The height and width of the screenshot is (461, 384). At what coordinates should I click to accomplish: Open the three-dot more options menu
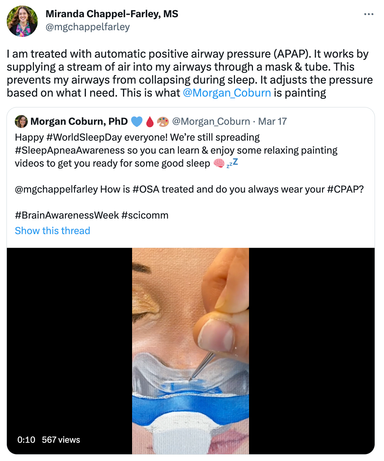click(368, 14)
